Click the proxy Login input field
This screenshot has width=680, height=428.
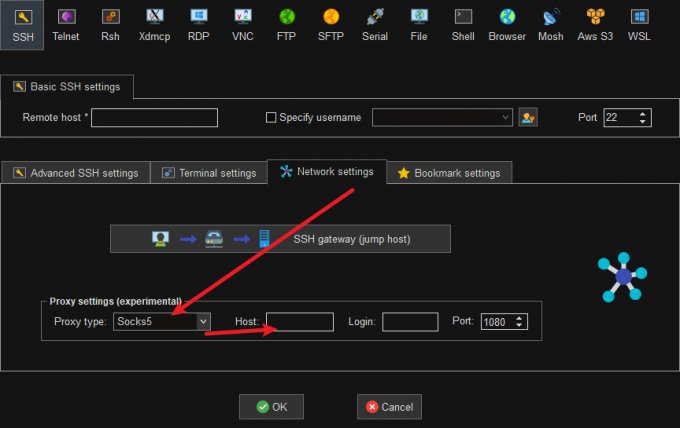pyautogui.click(x=410, y=322)
